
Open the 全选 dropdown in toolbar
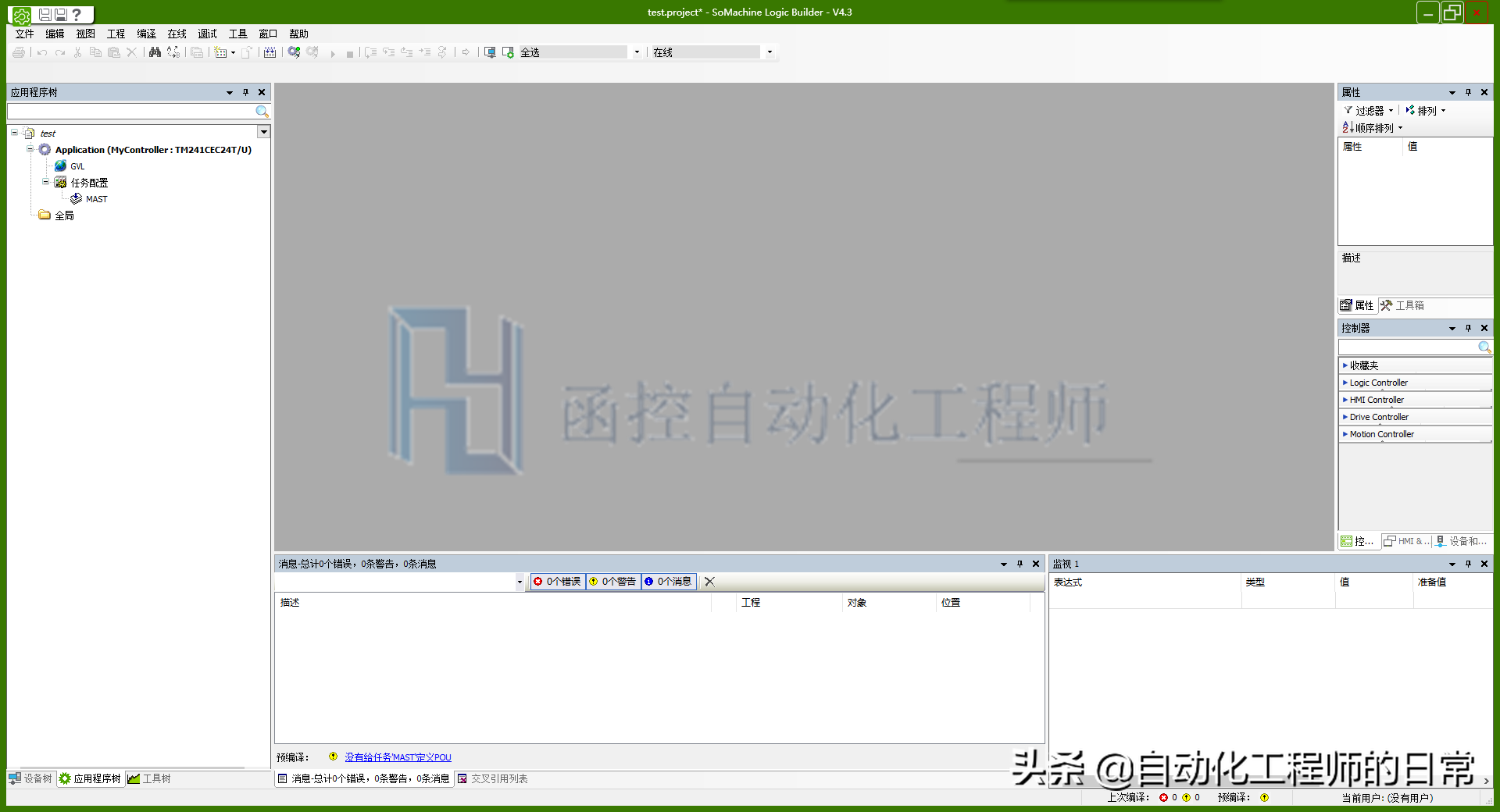pyautogui.click(x=637, y=52)
